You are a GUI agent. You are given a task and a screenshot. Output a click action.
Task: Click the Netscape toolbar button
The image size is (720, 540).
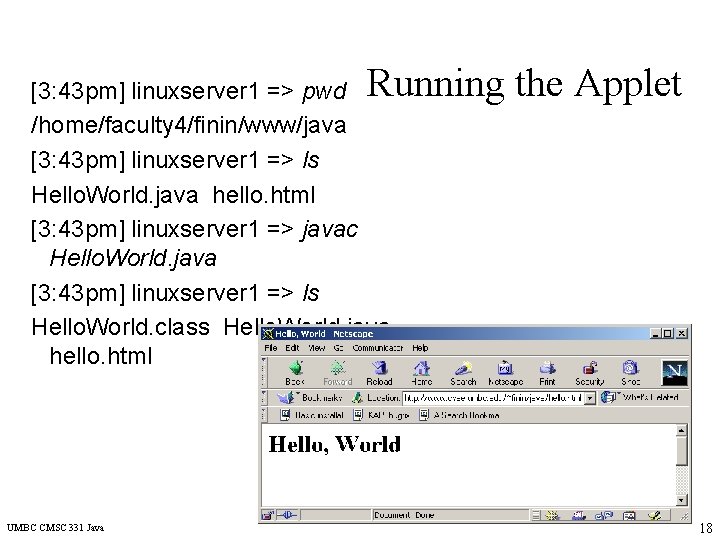pos(506,373)
